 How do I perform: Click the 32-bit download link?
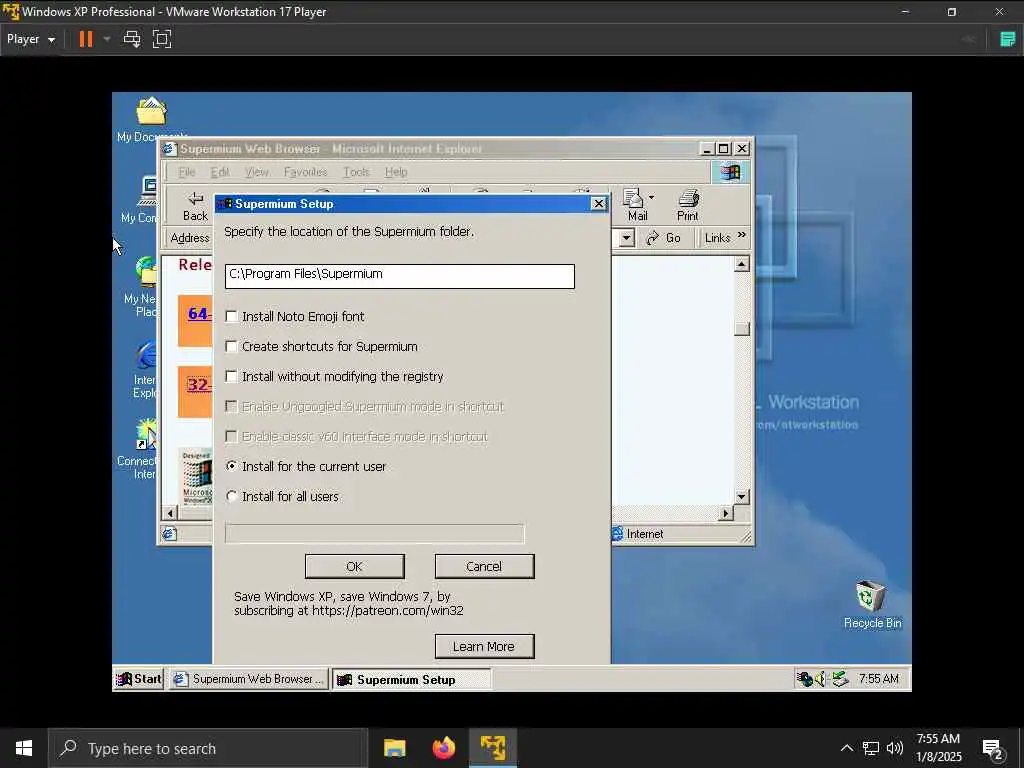(199, 385)
